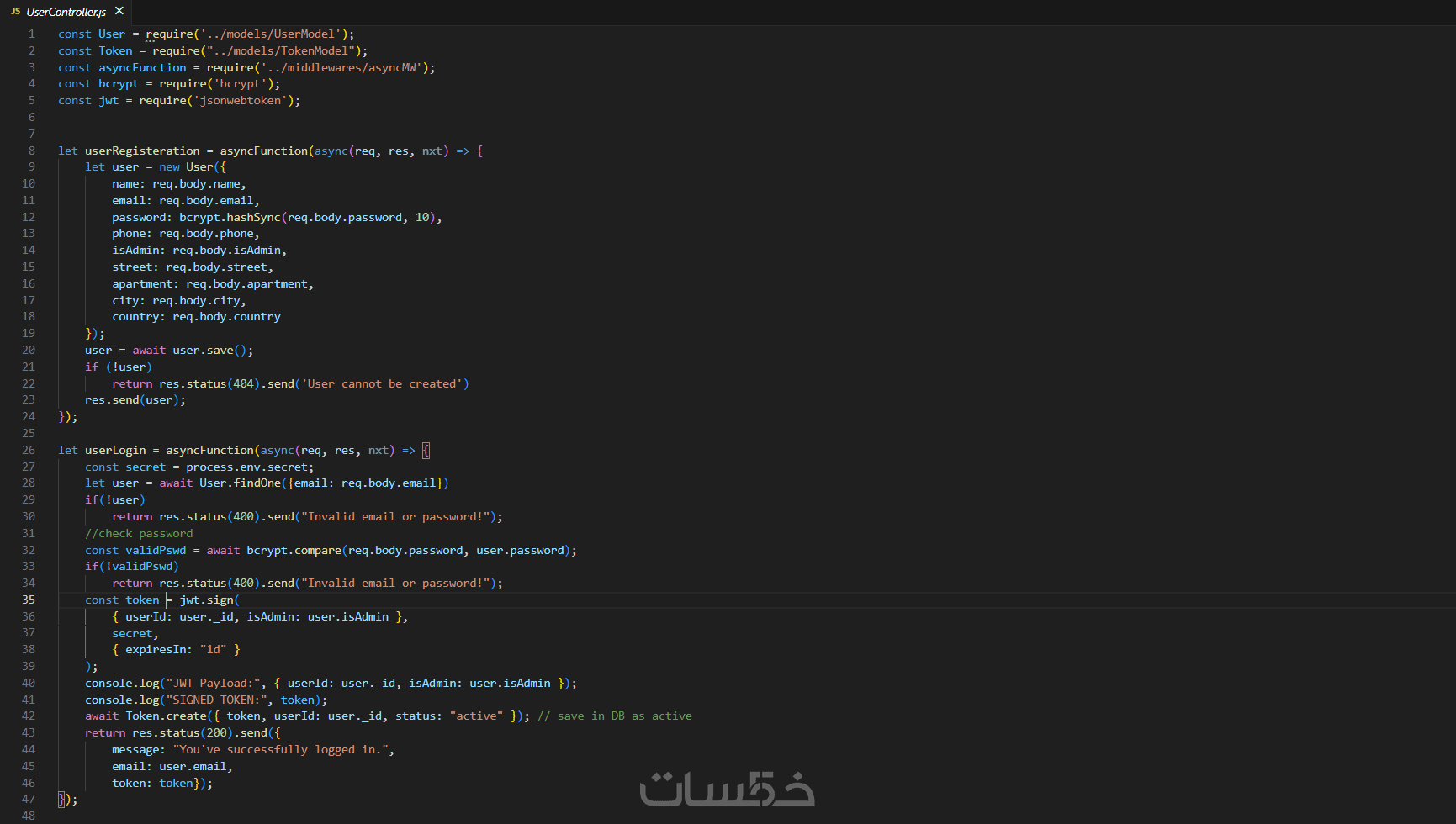1456x824 pixels.
Task: Click the '../models/UserModel' require path
Action: [x=270, y=34]
